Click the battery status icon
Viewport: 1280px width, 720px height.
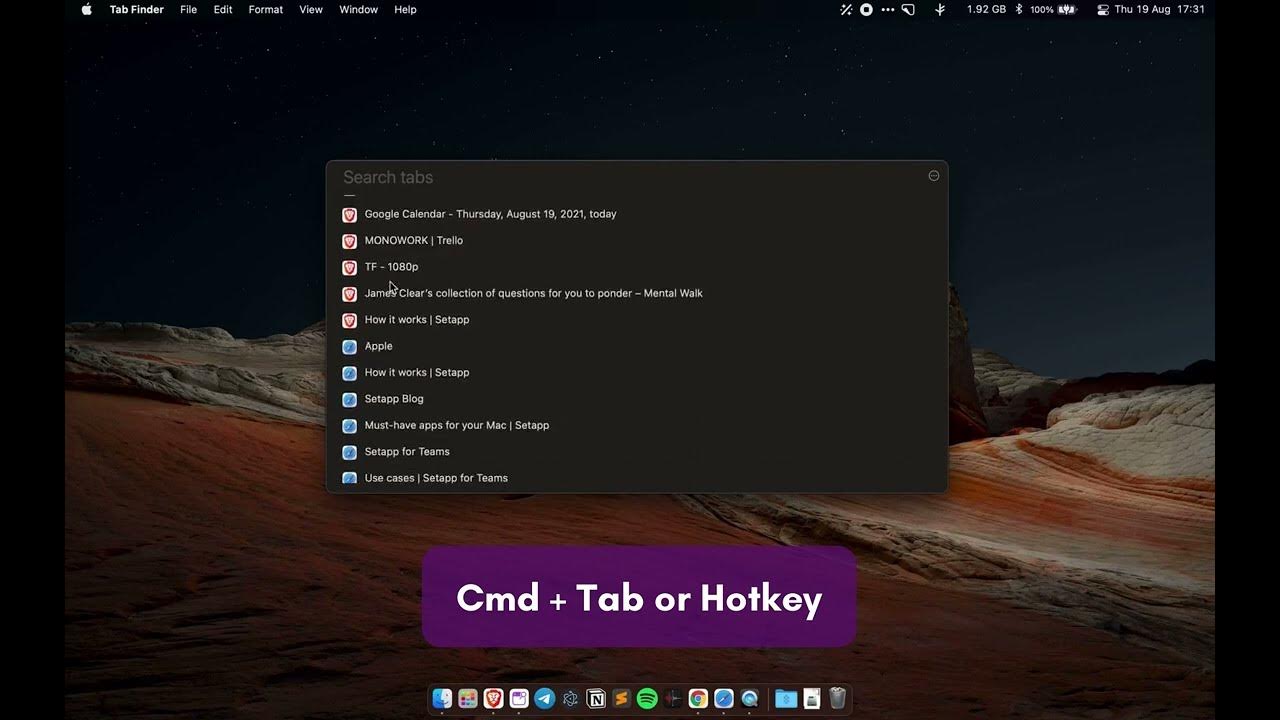(1067, 9)
